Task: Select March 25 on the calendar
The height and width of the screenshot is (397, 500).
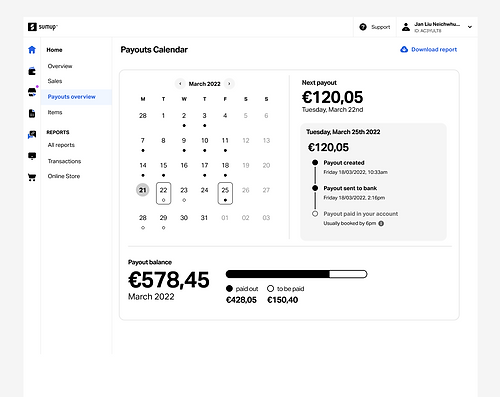Action: tap(225, 193)
